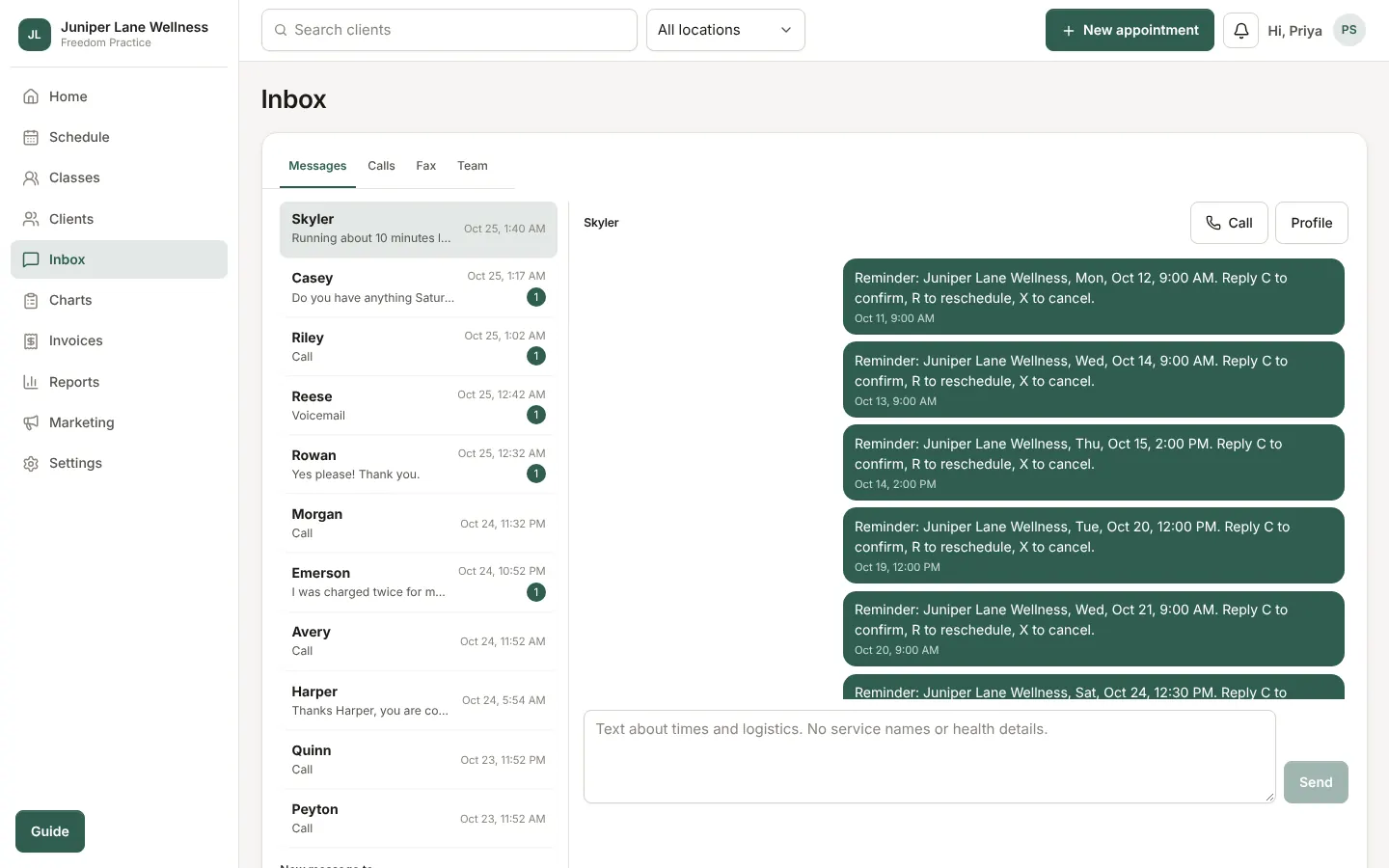
Task: Open Reese's voicemail conversation
Action: pyautogui.click(x=419, y=405)
